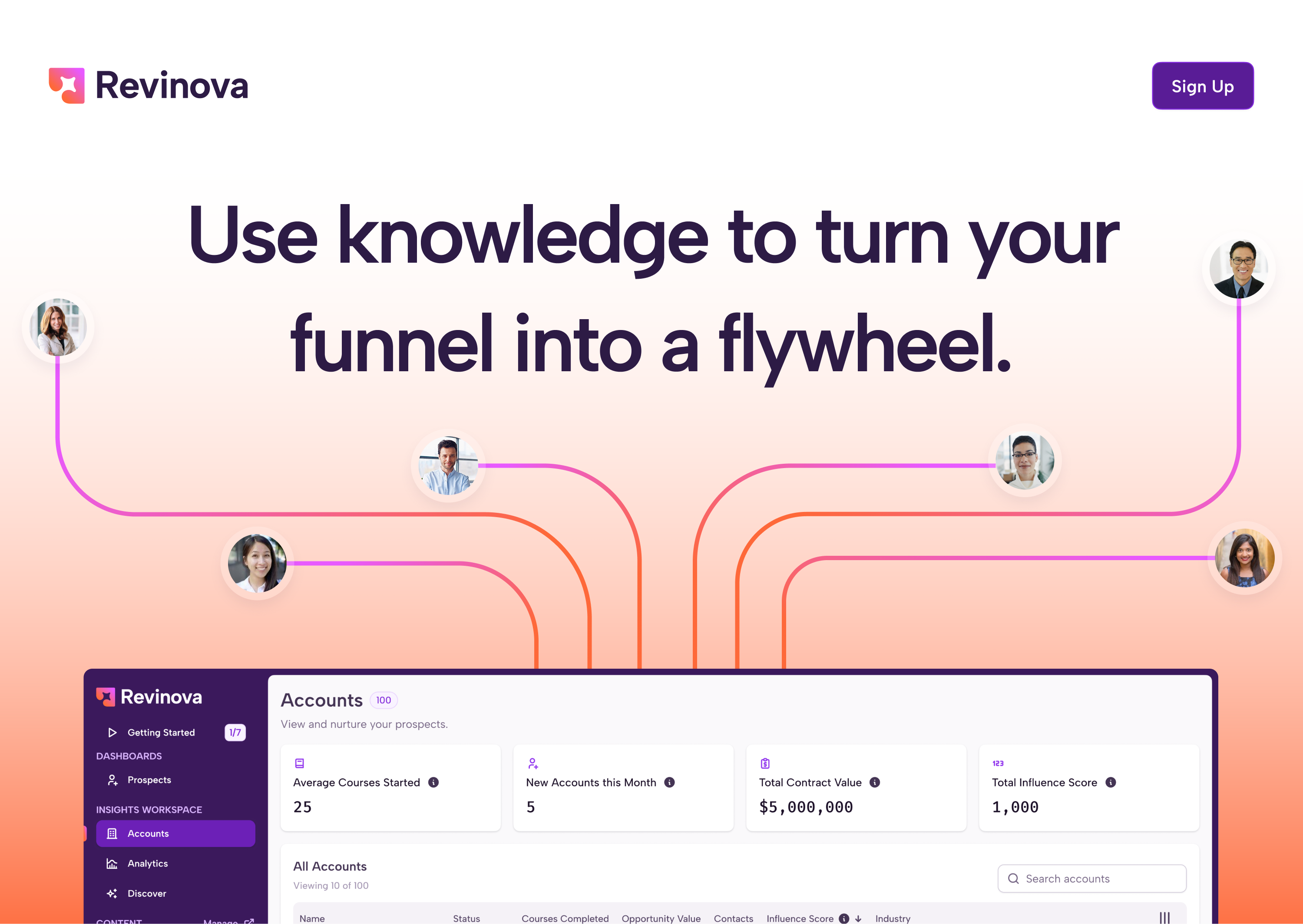This screenshot has width=1303, height=924.
Task: Click the book icon above Average Courses Started
Action: (x=299, y=763)
